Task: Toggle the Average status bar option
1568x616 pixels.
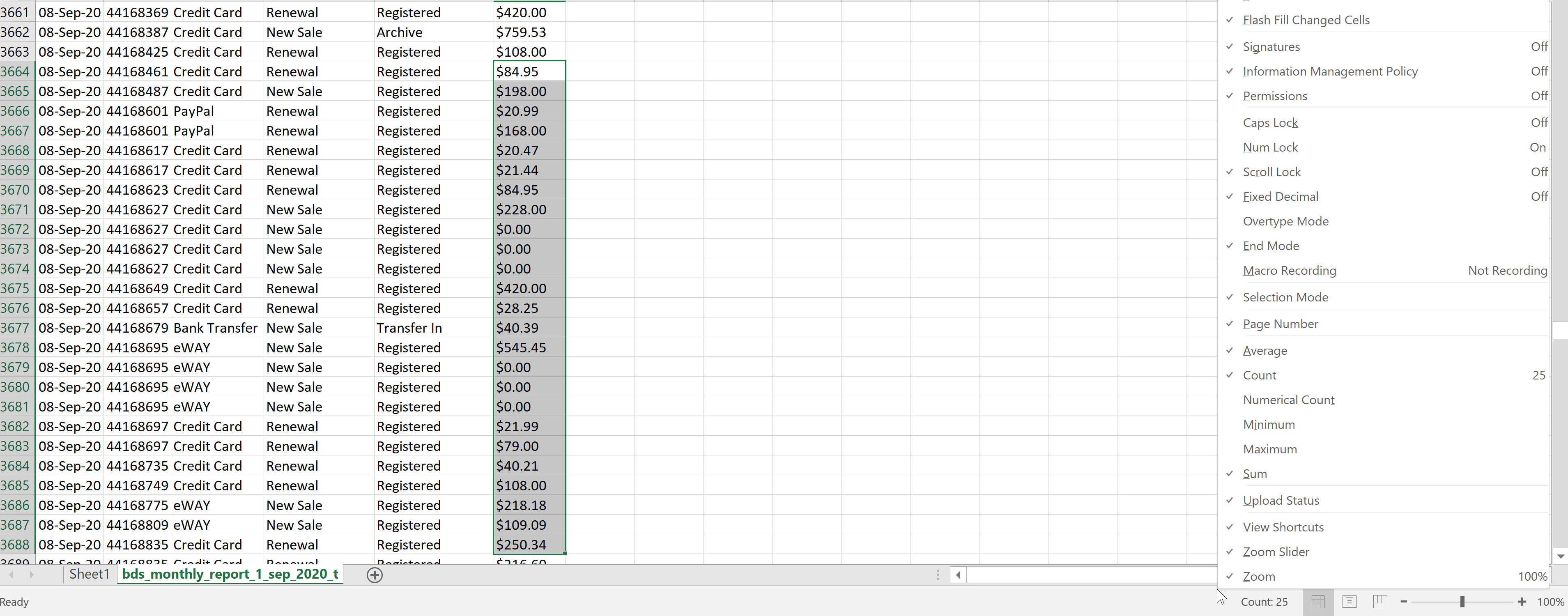Action: 1265,351
